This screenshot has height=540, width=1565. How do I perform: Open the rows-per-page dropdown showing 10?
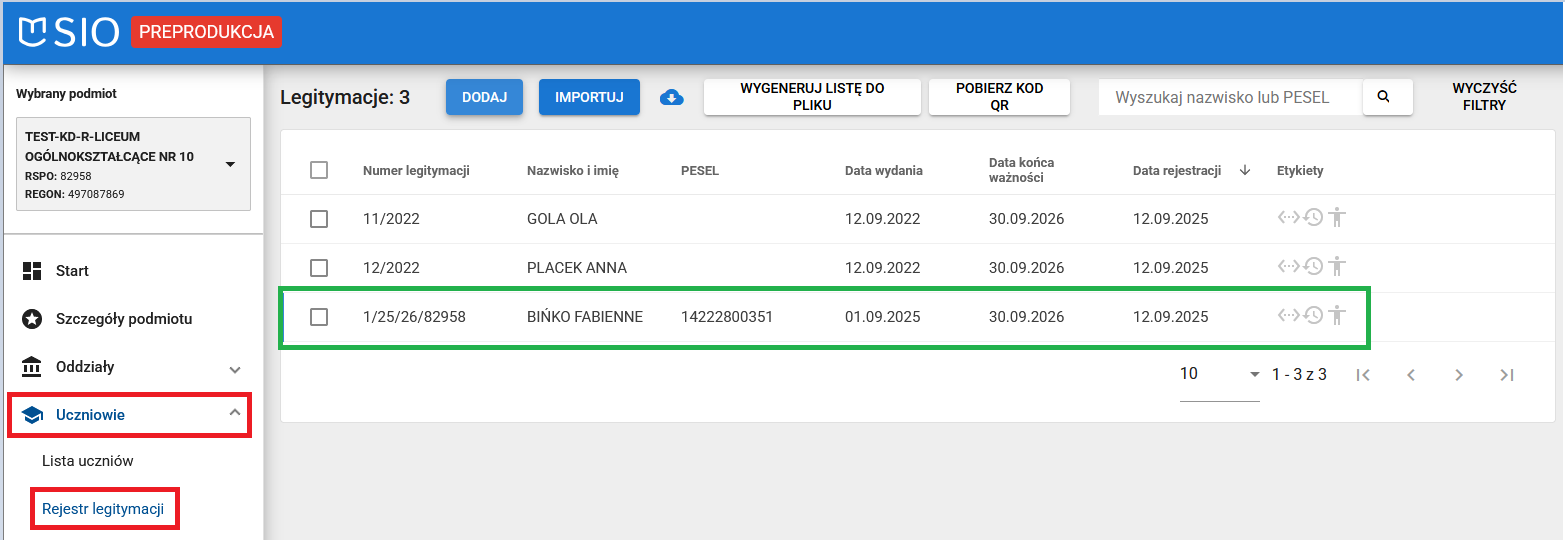pyautogui.click(x=1220, y=375)
